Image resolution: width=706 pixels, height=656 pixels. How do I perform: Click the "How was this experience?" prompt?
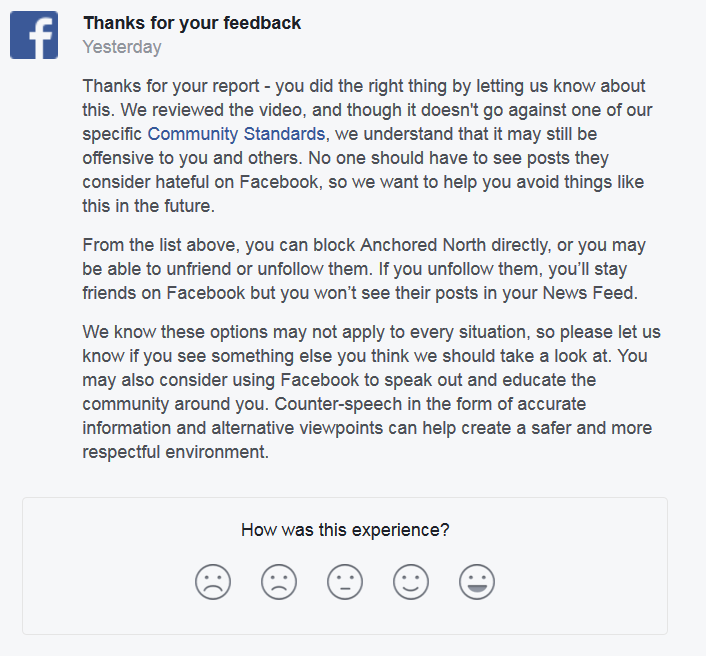(345, 530)
